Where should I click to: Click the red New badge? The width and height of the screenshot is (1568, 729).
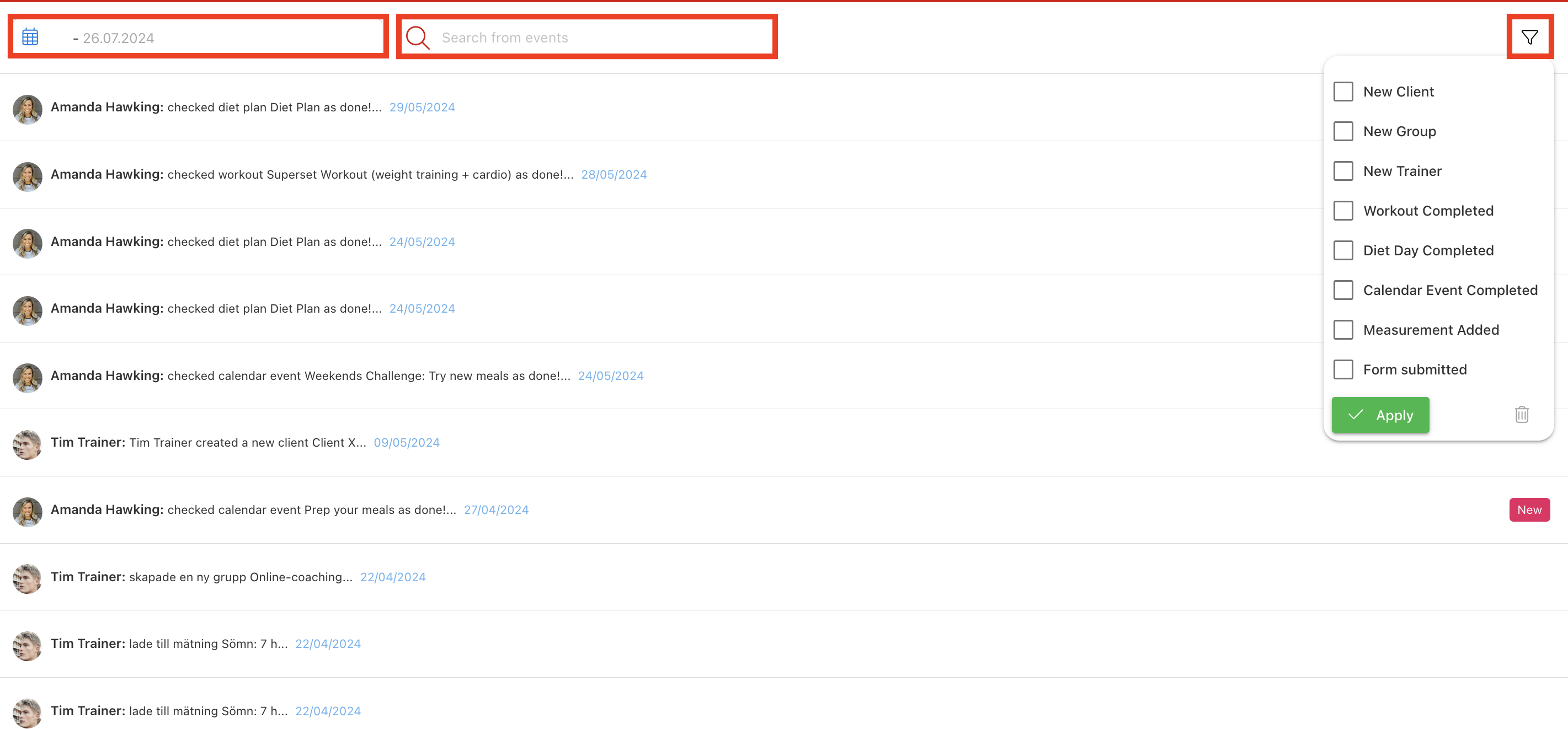coord(1528,510)
